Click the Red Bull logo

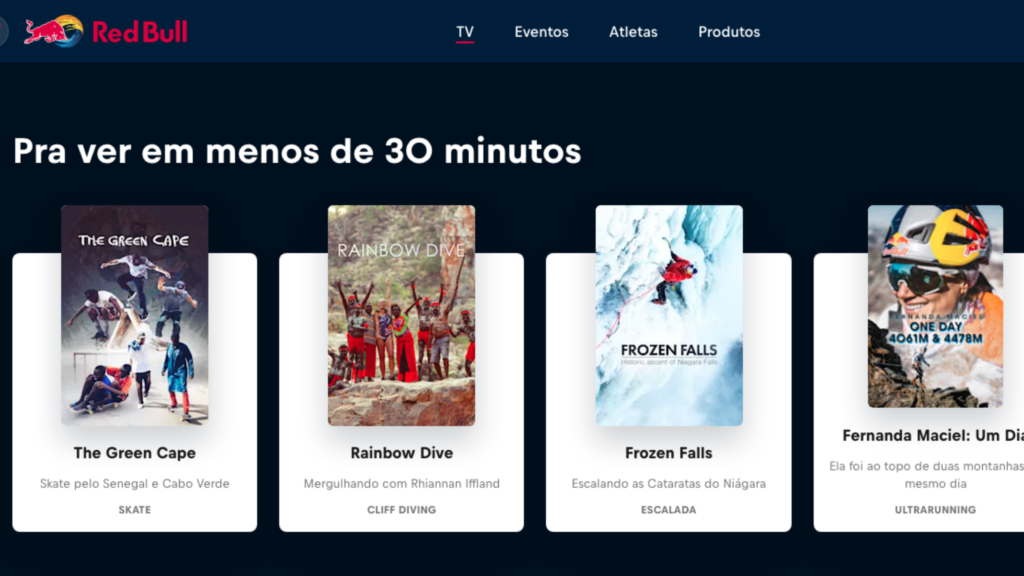click(106, 31)
